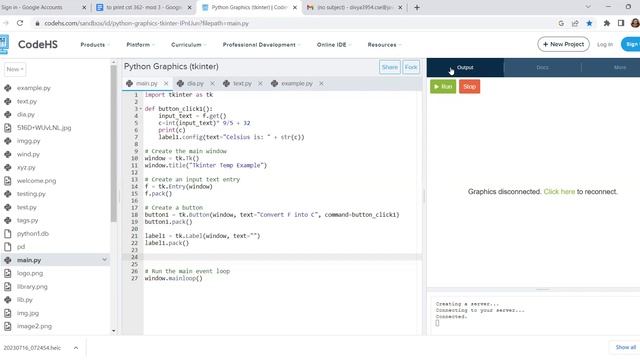Open the Products menu

coord(95,44)
